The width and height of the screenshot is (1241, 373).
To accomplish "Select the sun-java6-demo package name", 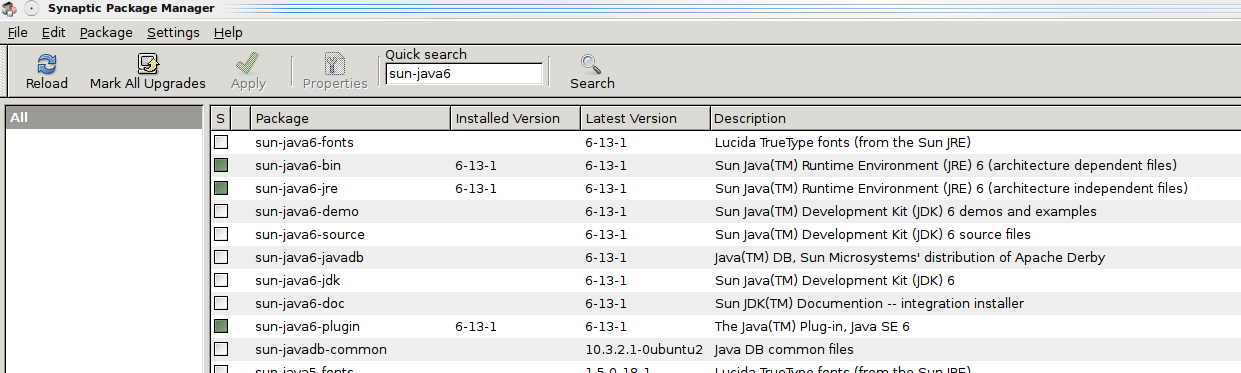I will point(307,211).
